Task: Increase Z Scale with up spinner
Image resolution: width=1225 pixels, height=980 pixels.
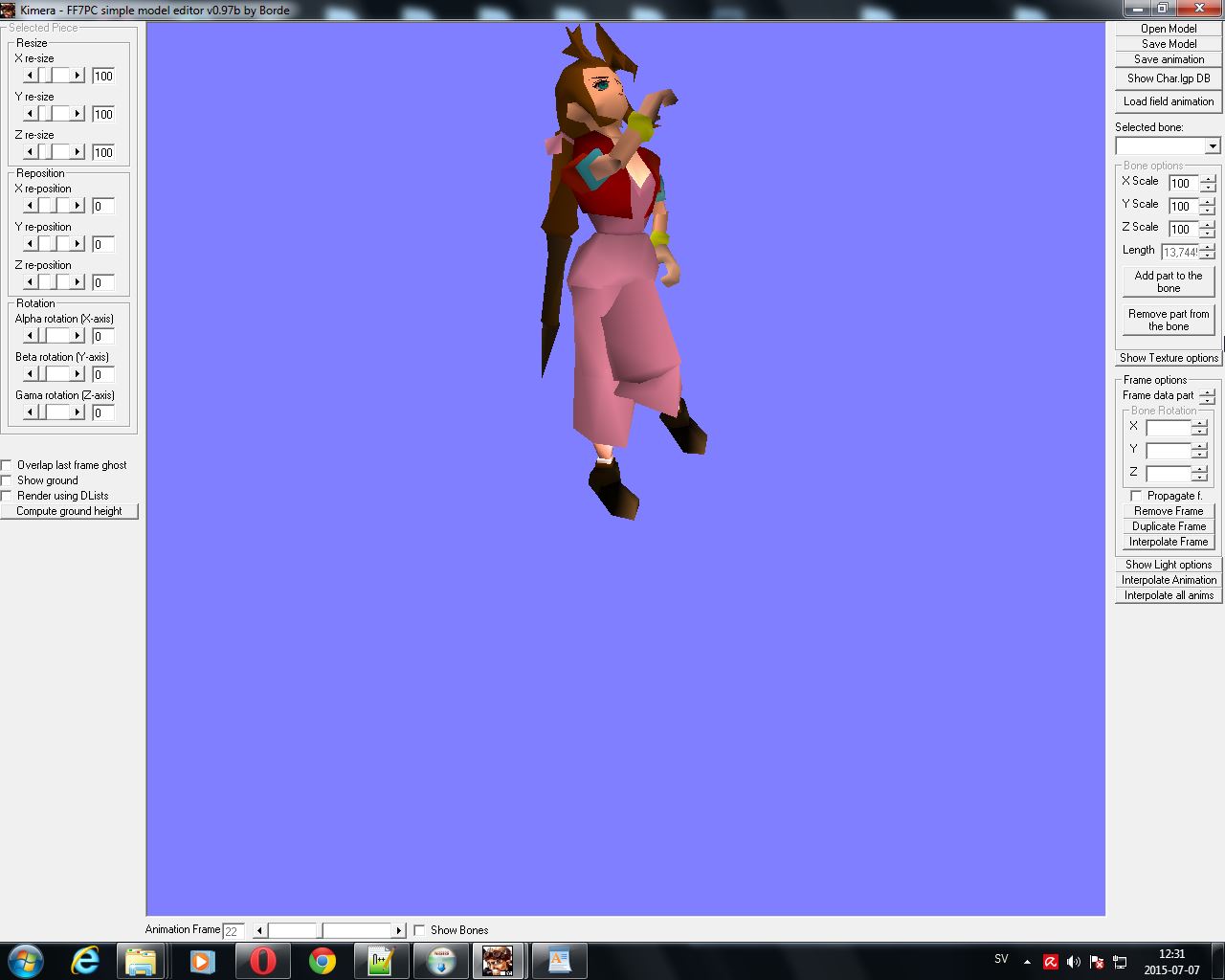Action: click(1208, 225)
